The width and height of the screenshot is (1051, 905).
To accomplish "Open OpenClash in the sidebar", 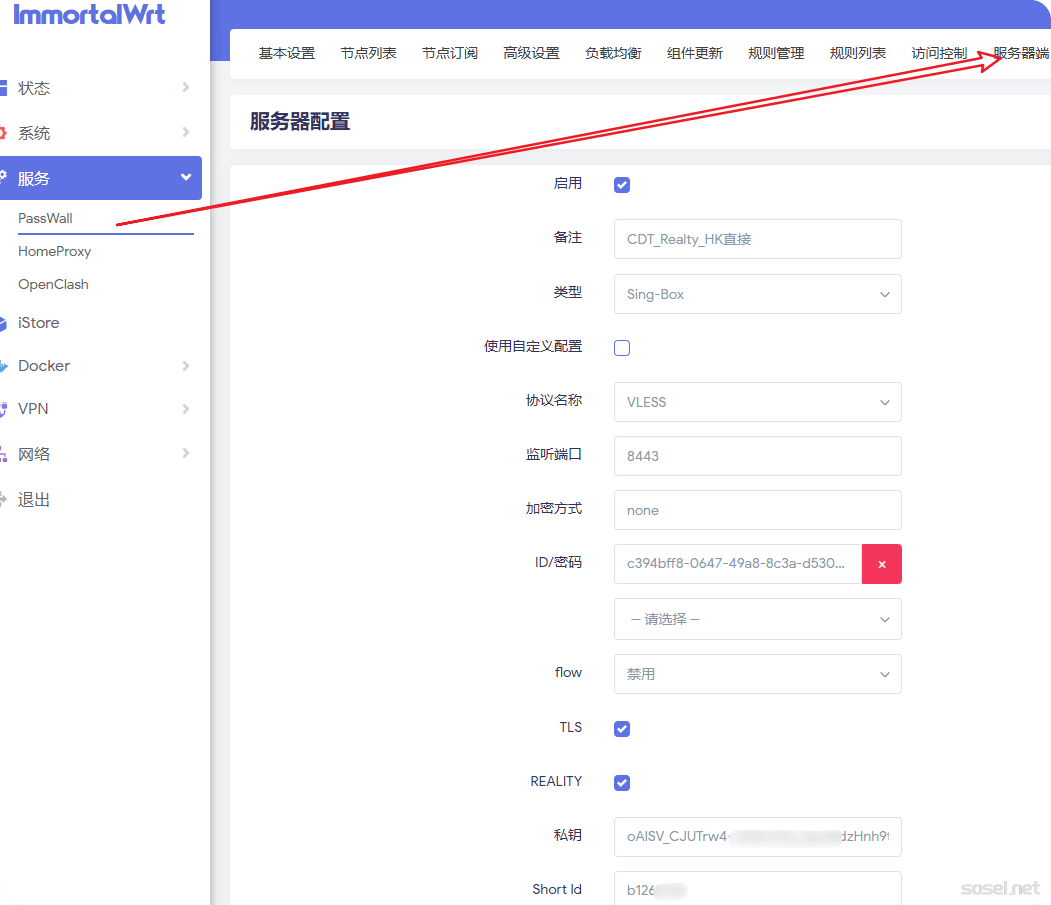I will 54,285.
